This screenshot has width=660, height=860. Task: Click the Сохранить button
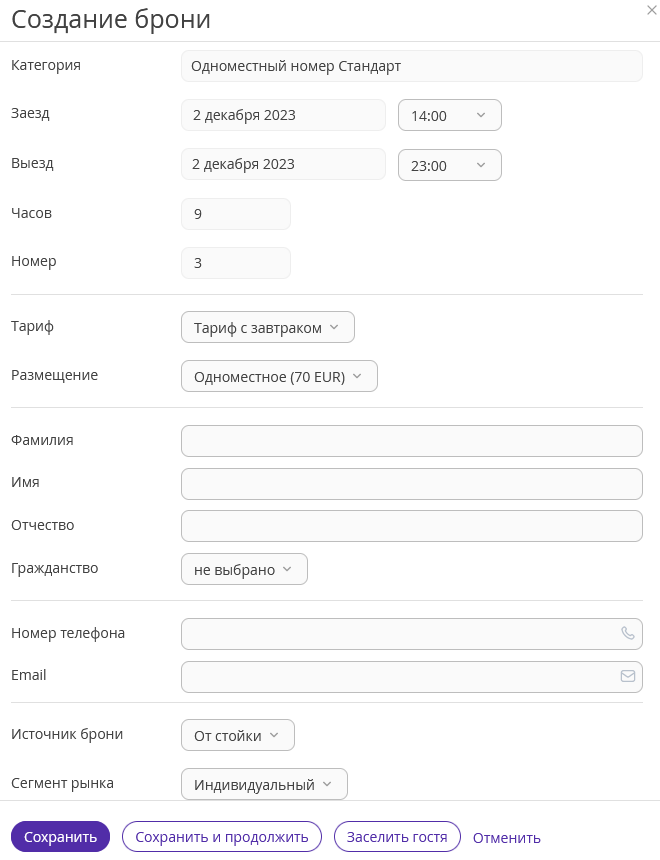pyautogui.click(x=60, y=837)
